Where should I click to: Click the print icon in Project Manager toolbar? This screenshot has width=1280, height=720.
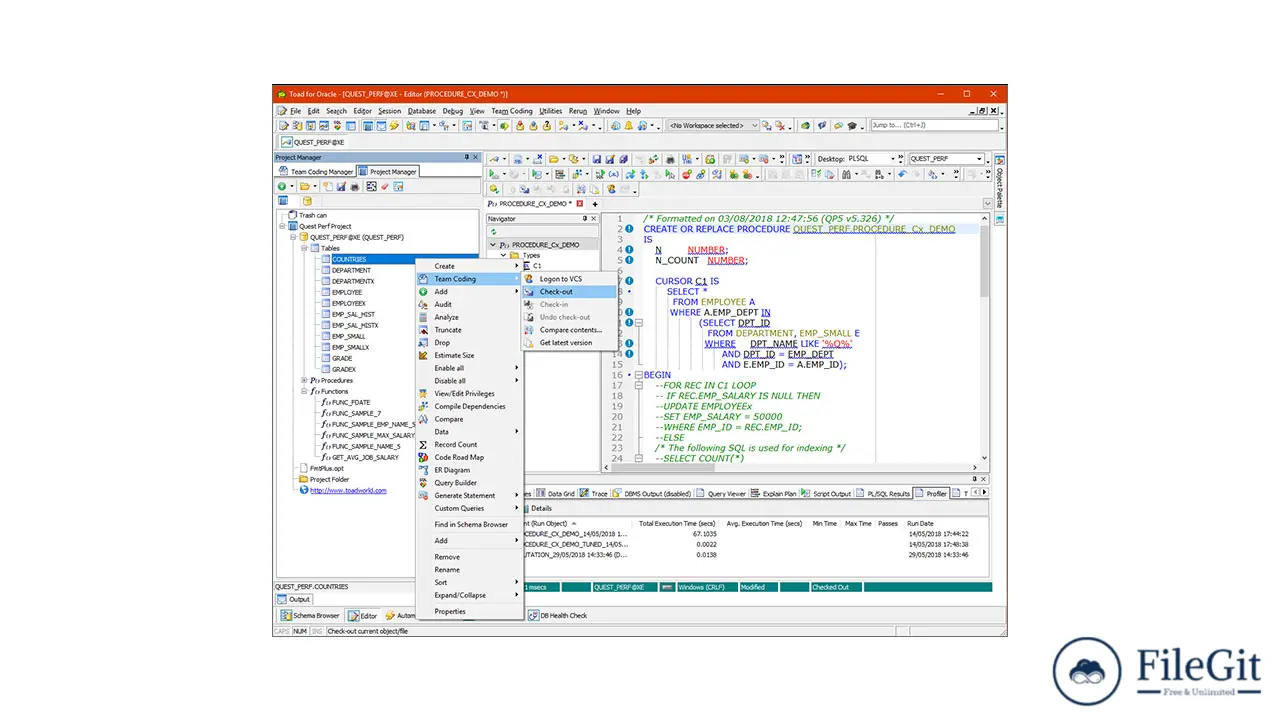click(x=354, y=186)
